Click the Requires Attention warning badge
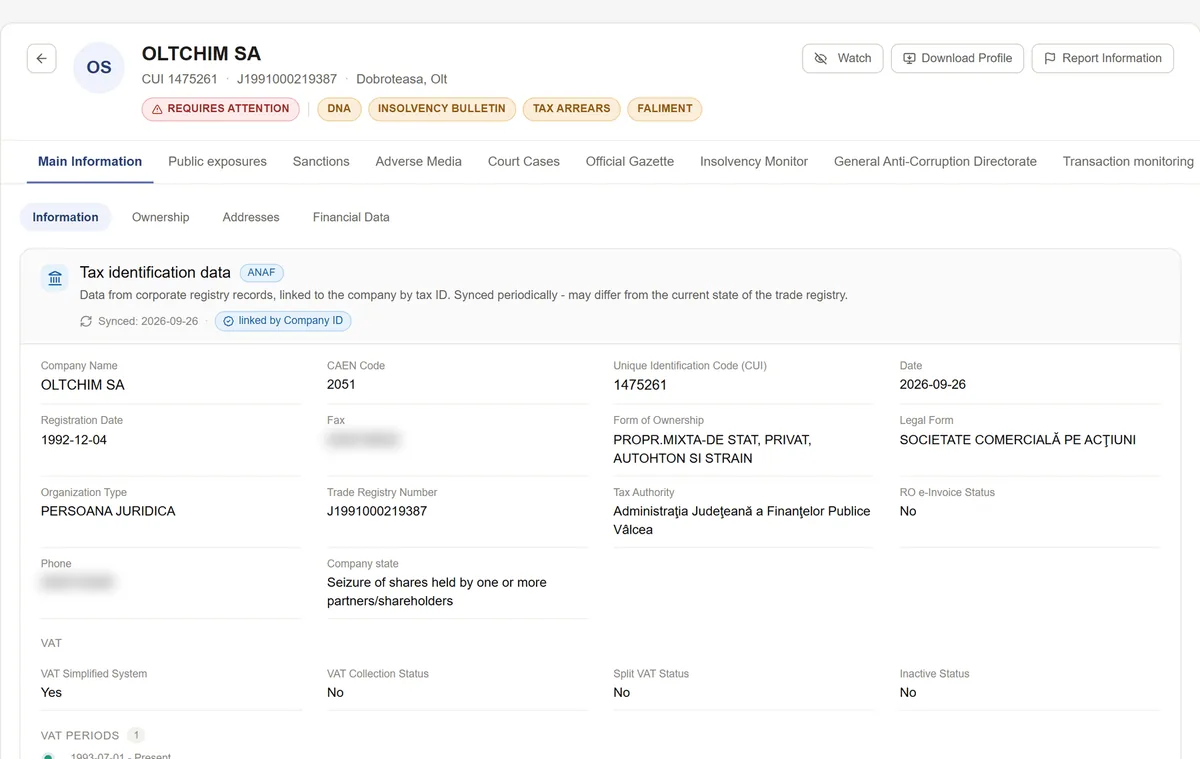 [x=220, y=109]
